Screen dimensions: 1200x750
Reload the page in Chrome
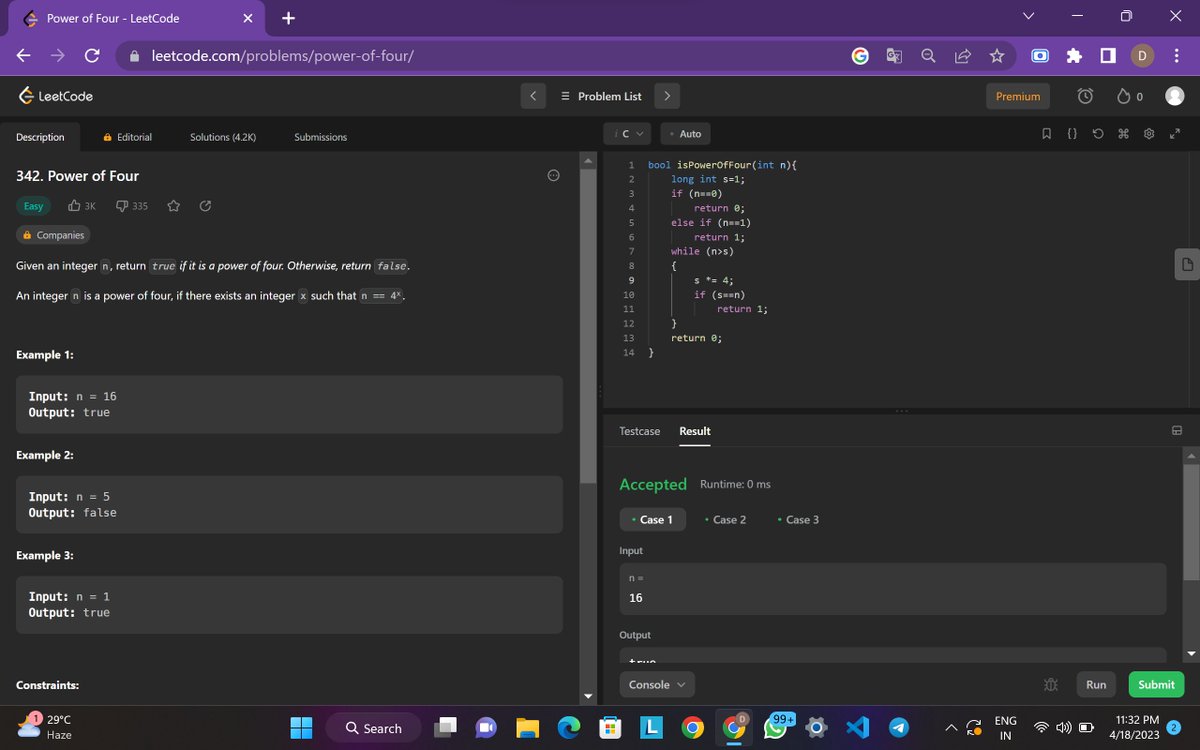click(x=91, y=56)
